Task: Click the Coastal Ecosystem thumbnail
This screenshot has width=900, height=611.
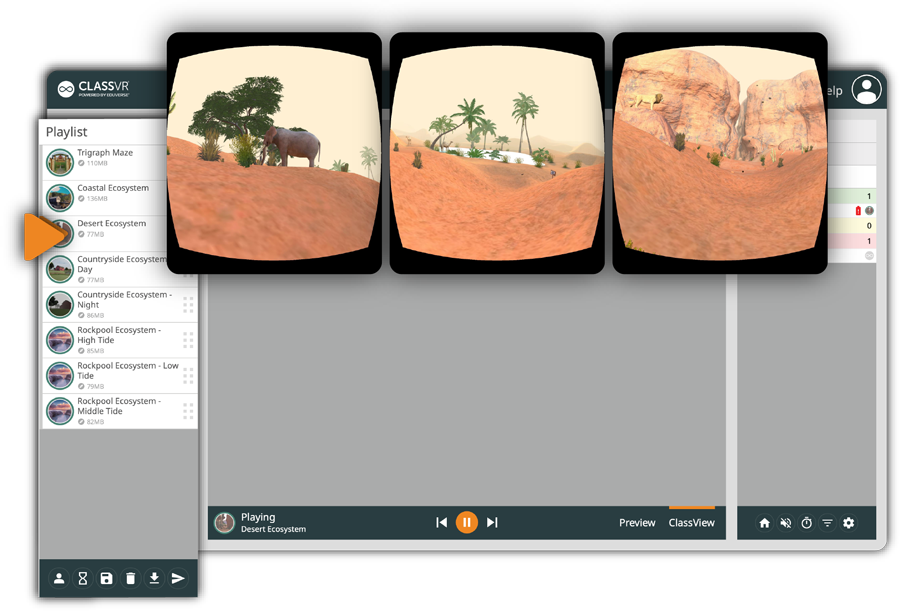Action: (60, 198)
